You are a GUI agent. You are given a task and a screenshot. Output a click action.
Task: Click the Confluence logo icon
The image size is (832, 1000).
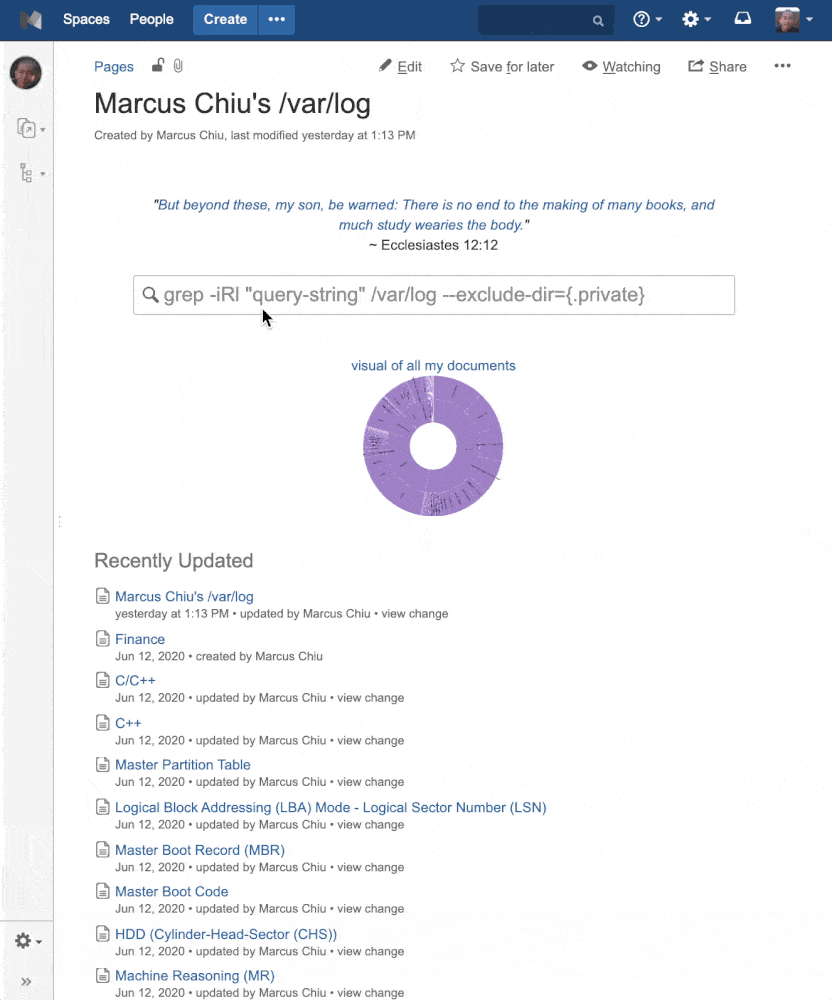click(x=31, y=20)
